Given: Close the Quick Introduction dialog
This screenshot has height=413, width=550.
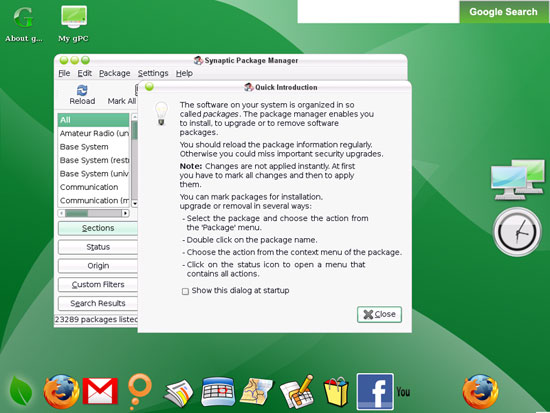Looking at the screenshot, I should pos(379,314).
